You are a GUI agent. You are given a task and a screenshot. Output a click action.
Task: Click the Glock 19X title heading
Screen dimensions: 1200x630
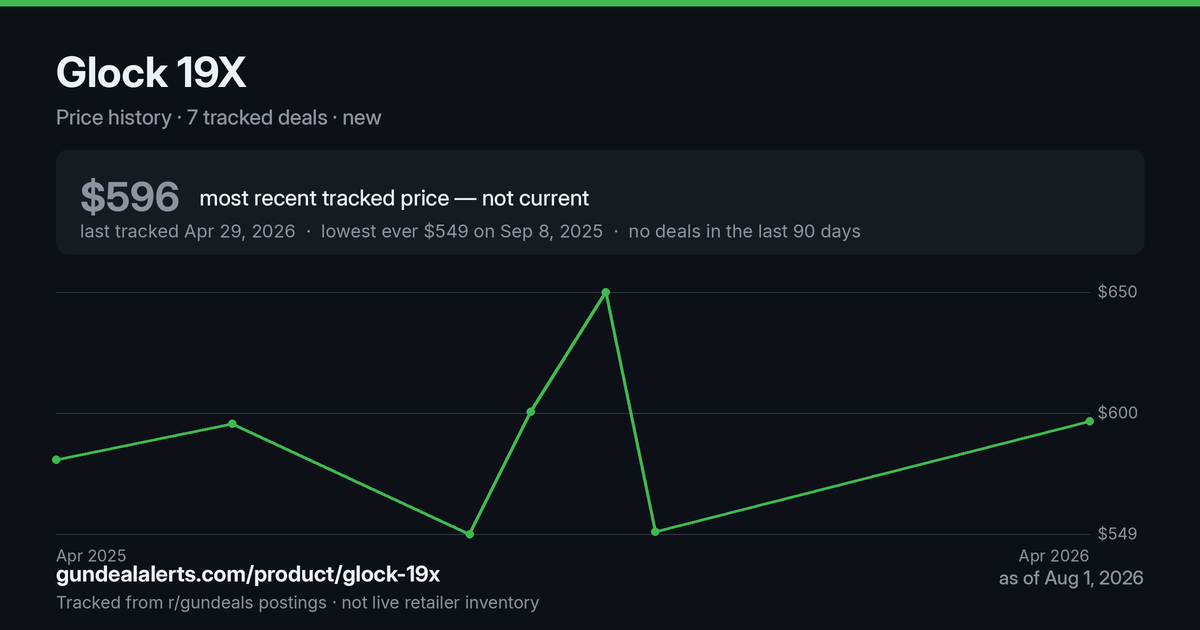[x=151, y=73]
